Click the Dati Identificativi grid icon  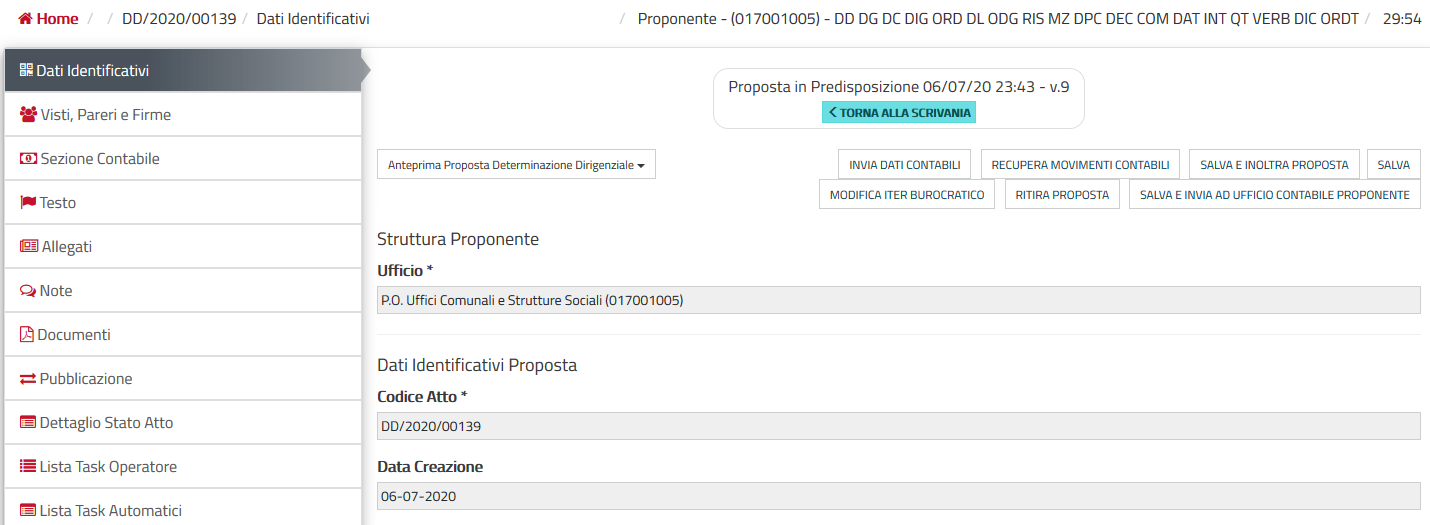tap(27, 70)
